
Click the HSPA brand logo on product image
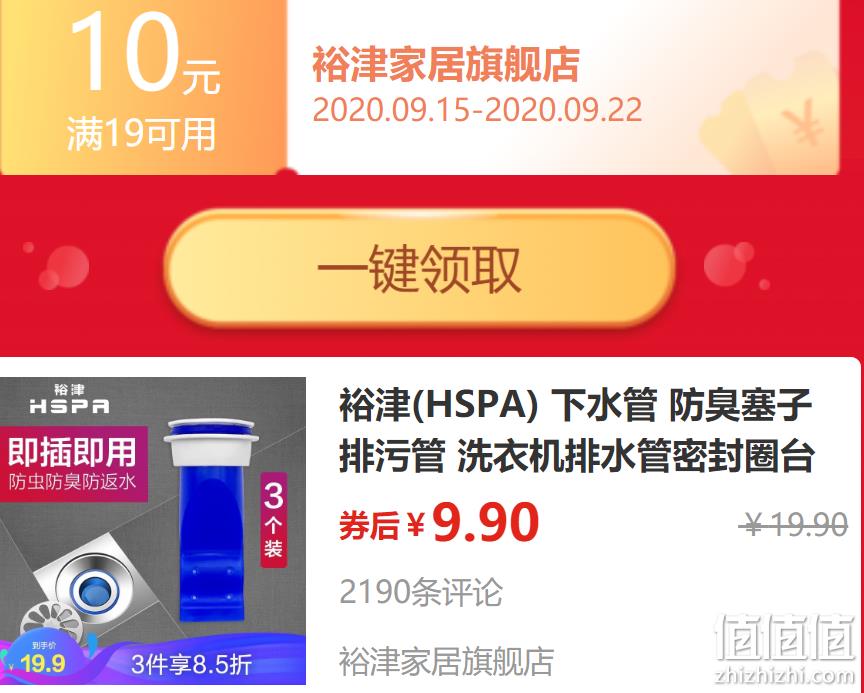point(69,399)
